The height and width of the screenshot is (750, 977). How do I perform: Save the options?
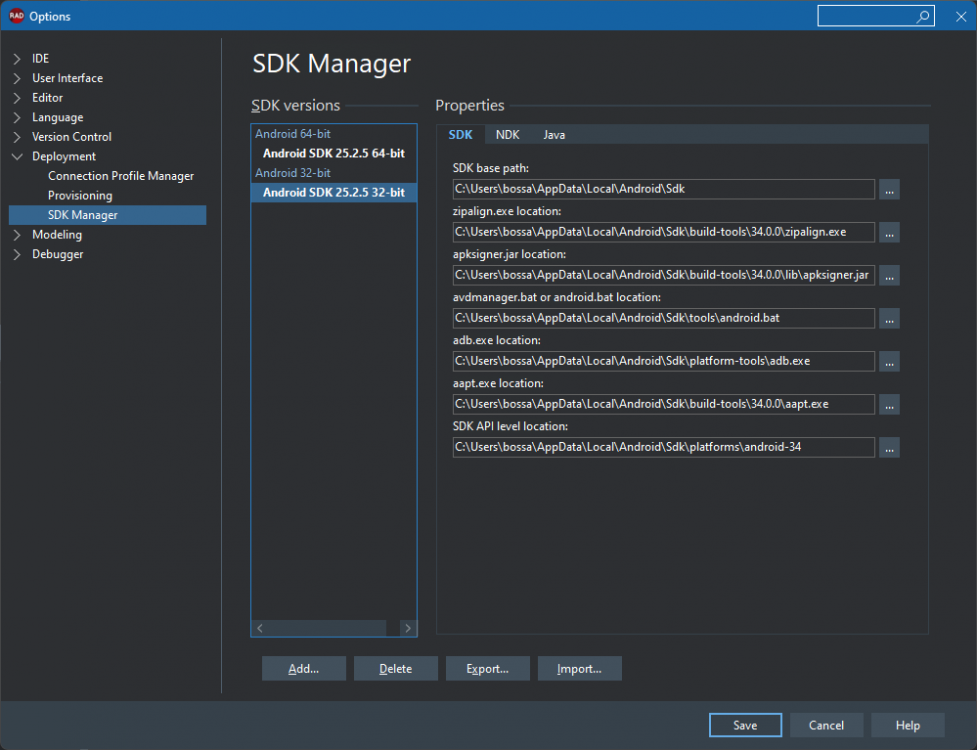pyautogui.click(x=745, y=725)
